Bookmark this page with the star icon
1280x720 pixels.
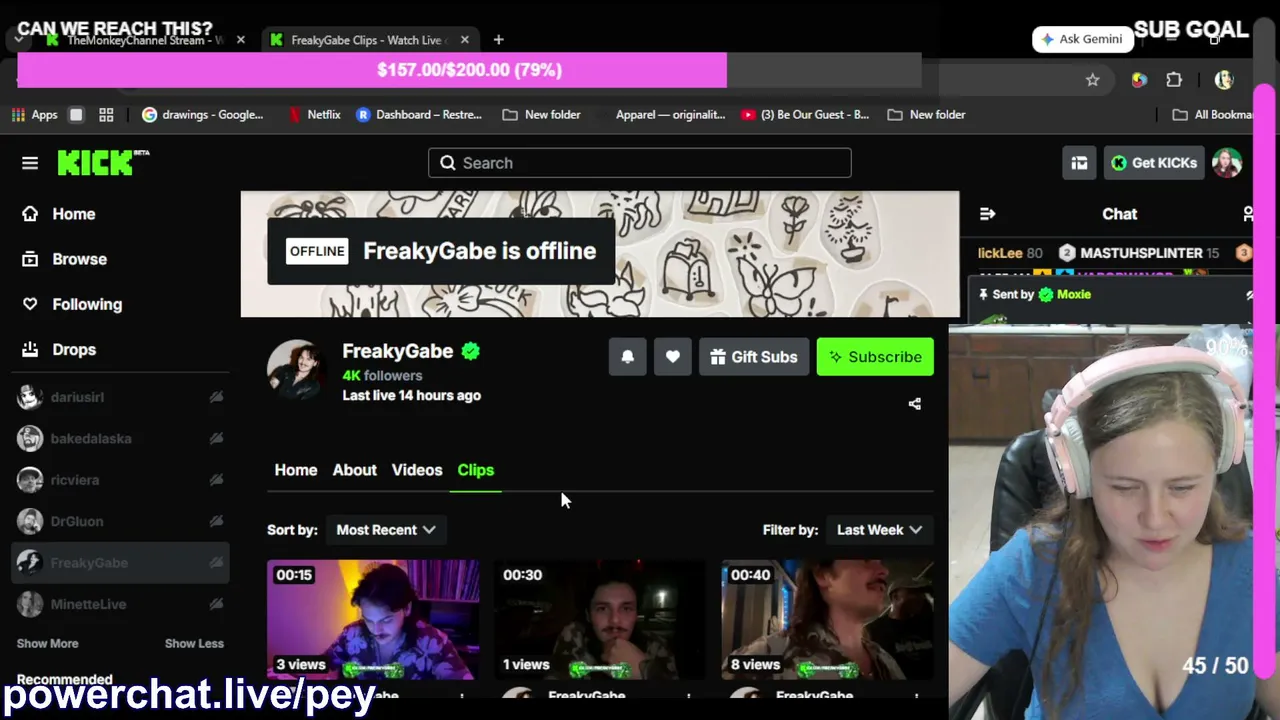pyautogui.click(x=1092, y=80)
